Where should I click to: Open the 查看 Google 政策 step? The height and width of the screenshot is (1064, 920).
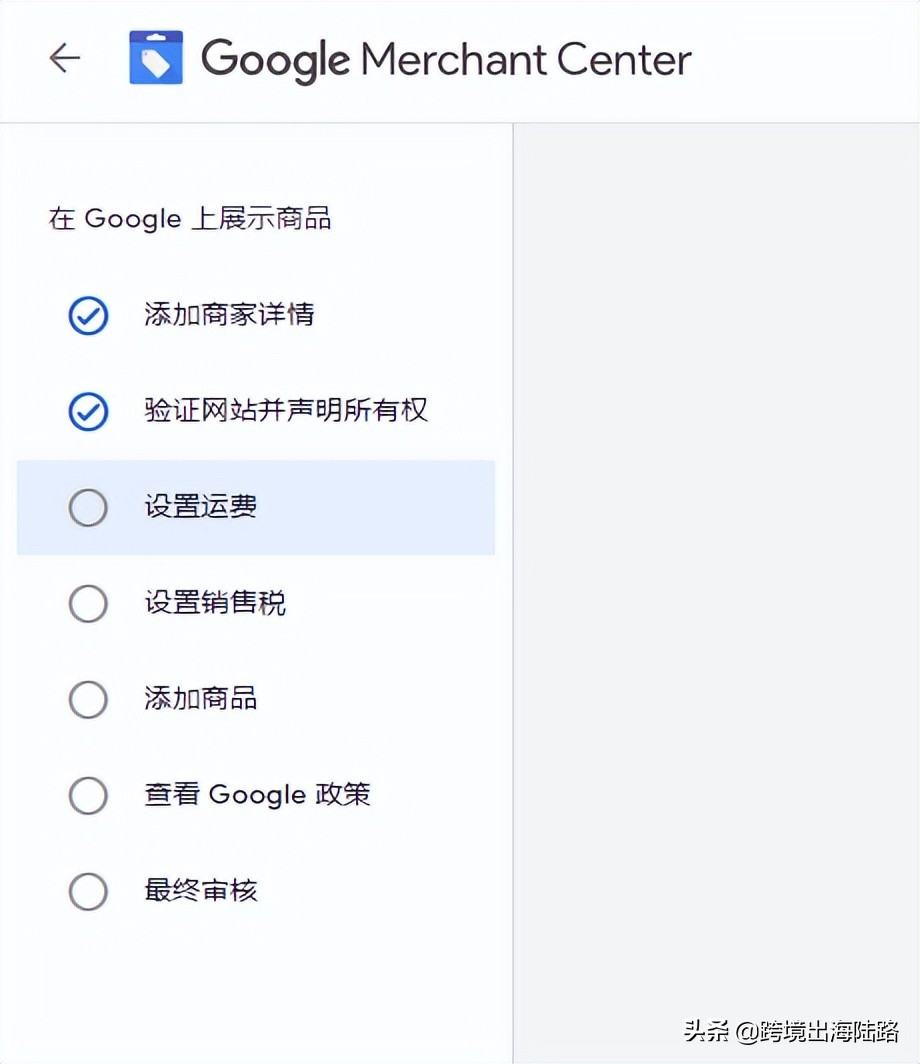[258, 796]
